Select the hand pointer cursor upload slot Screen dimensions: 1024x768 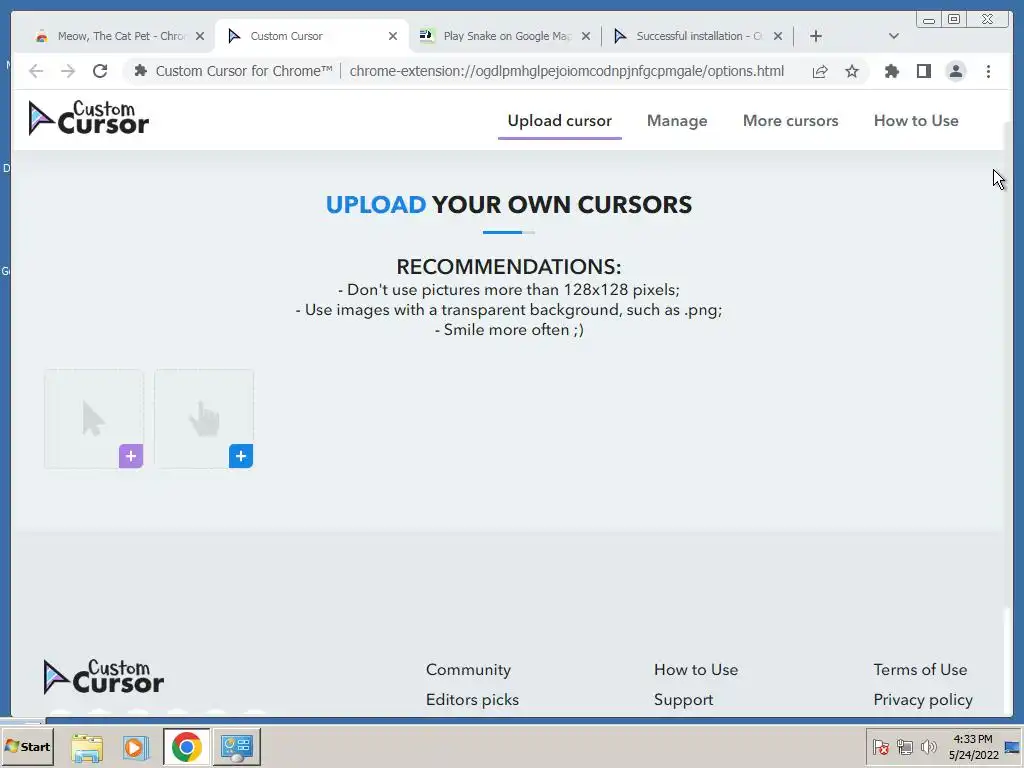[204, 419]
